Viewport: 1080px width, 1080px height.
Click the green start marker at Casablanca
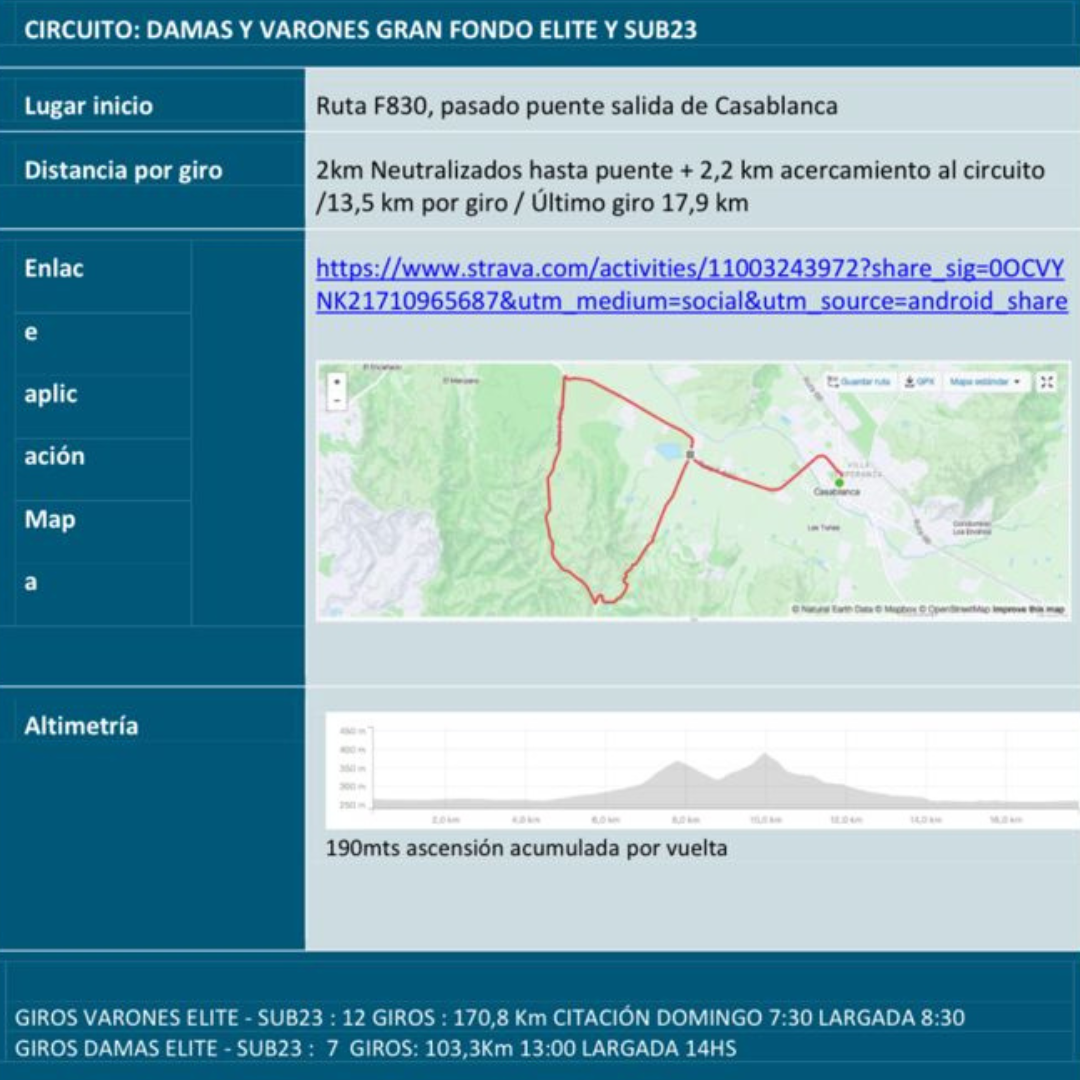838,482
